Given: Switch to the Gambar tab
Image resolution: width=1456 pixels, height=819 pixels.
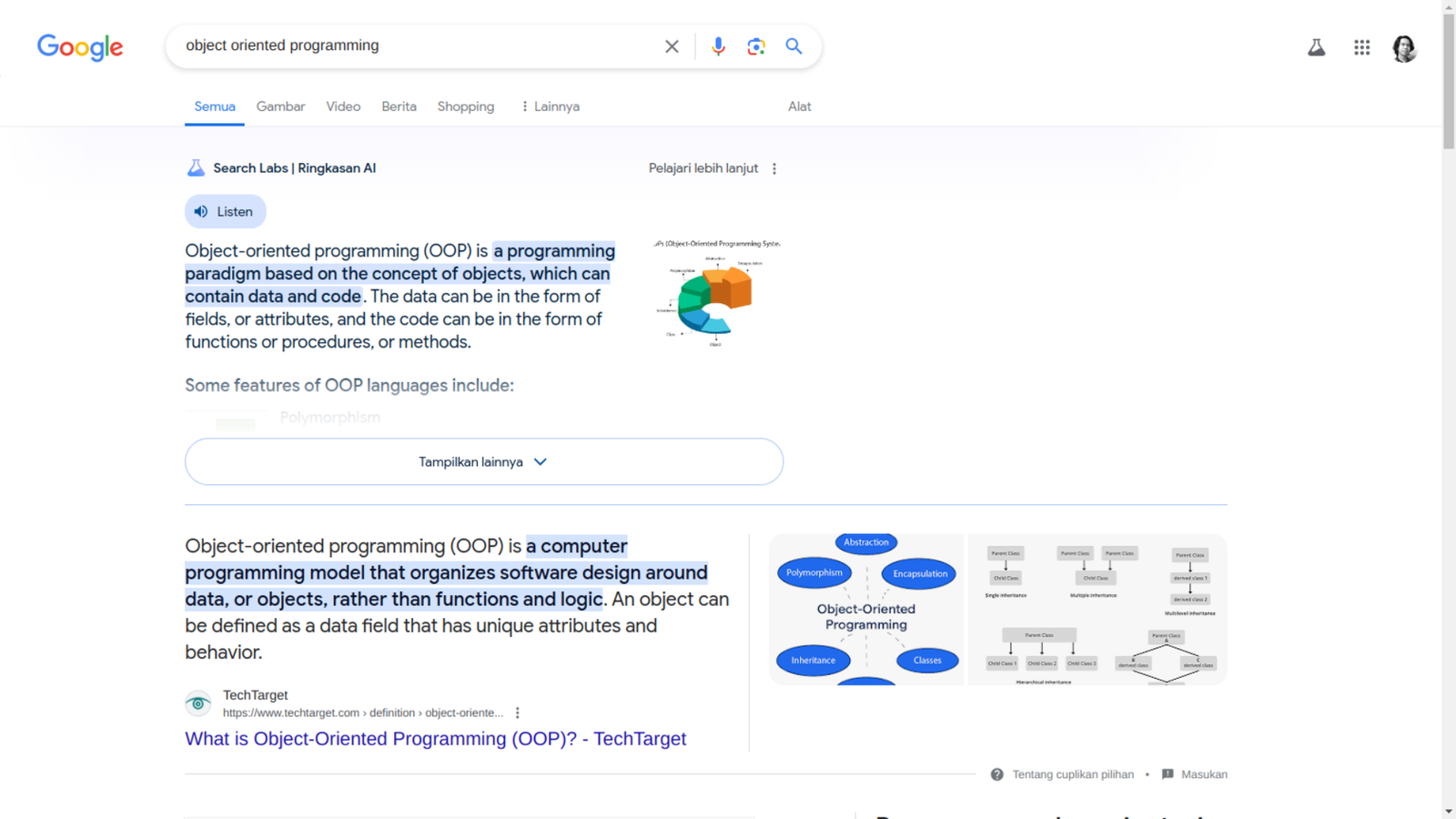Looking at the screenshot, I should pyautogui.click(x=280, y=106).
